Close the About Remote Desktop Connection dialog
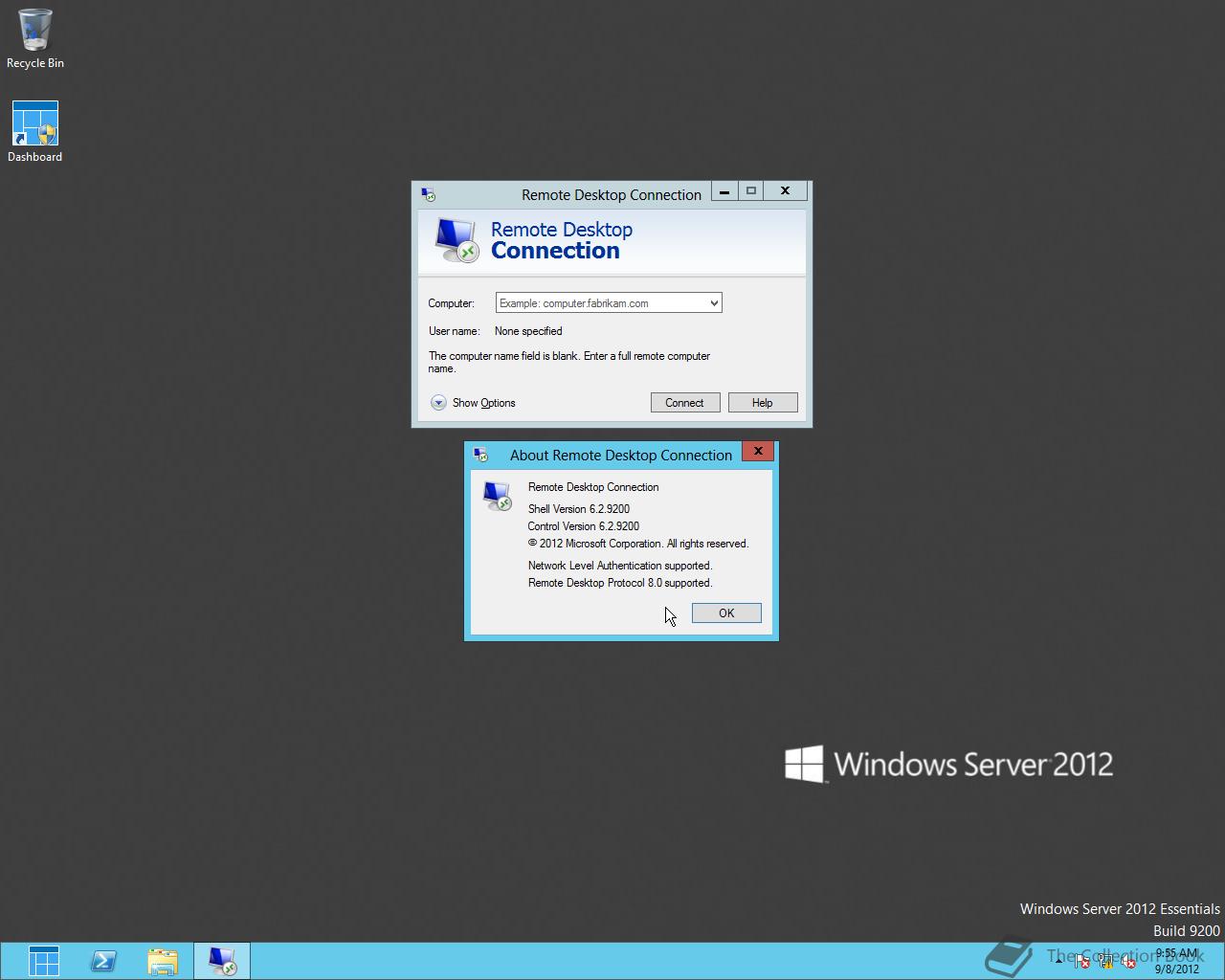The height and width of the screenshot is (980, 1225). pos(758,451)
